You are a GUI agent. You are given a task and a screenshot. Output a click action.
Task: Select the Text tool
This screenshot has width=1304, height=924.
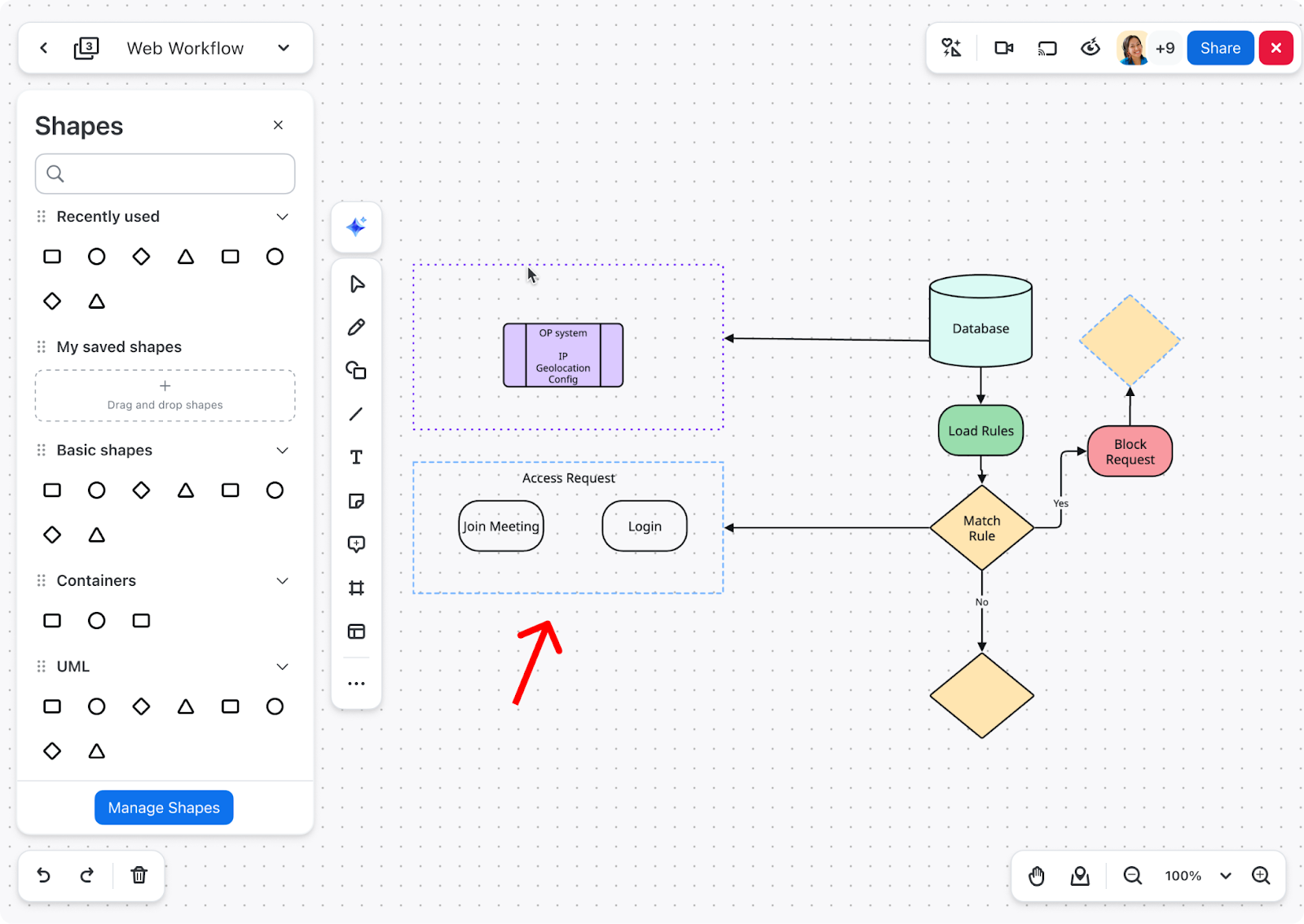[356, 457]
